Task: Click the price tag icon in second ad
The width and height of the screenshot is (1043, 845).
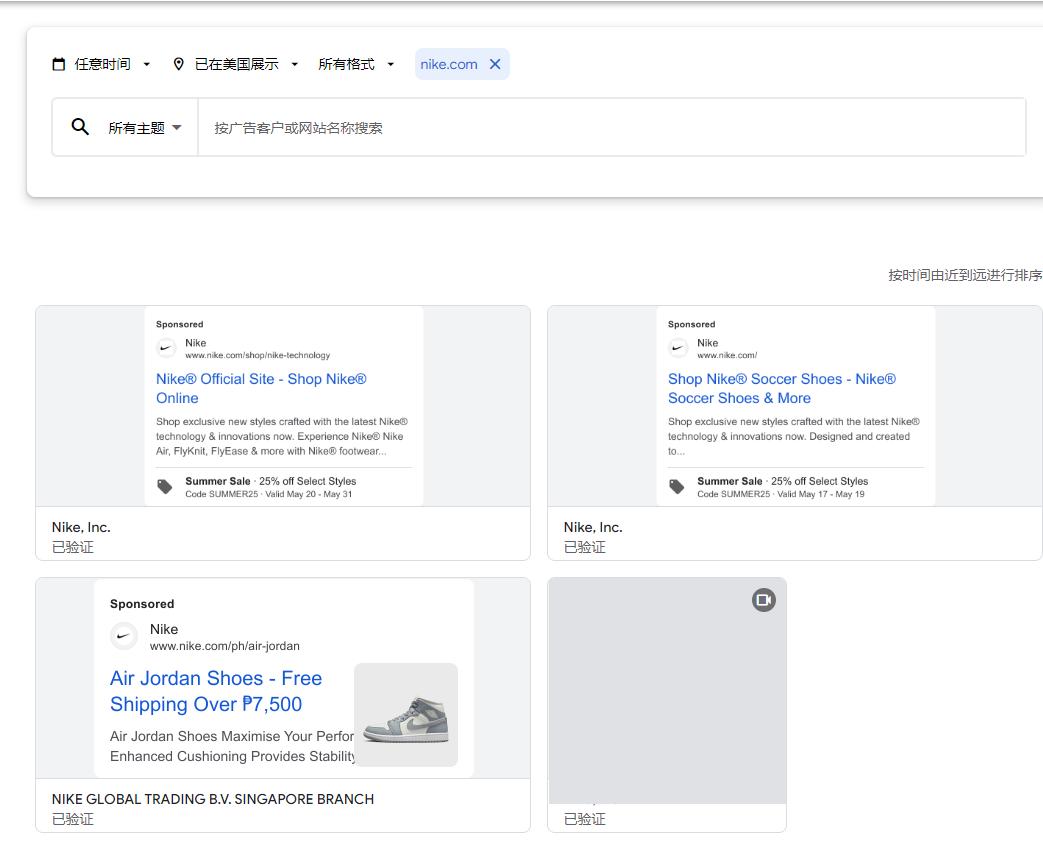Action: click(677, 487)
